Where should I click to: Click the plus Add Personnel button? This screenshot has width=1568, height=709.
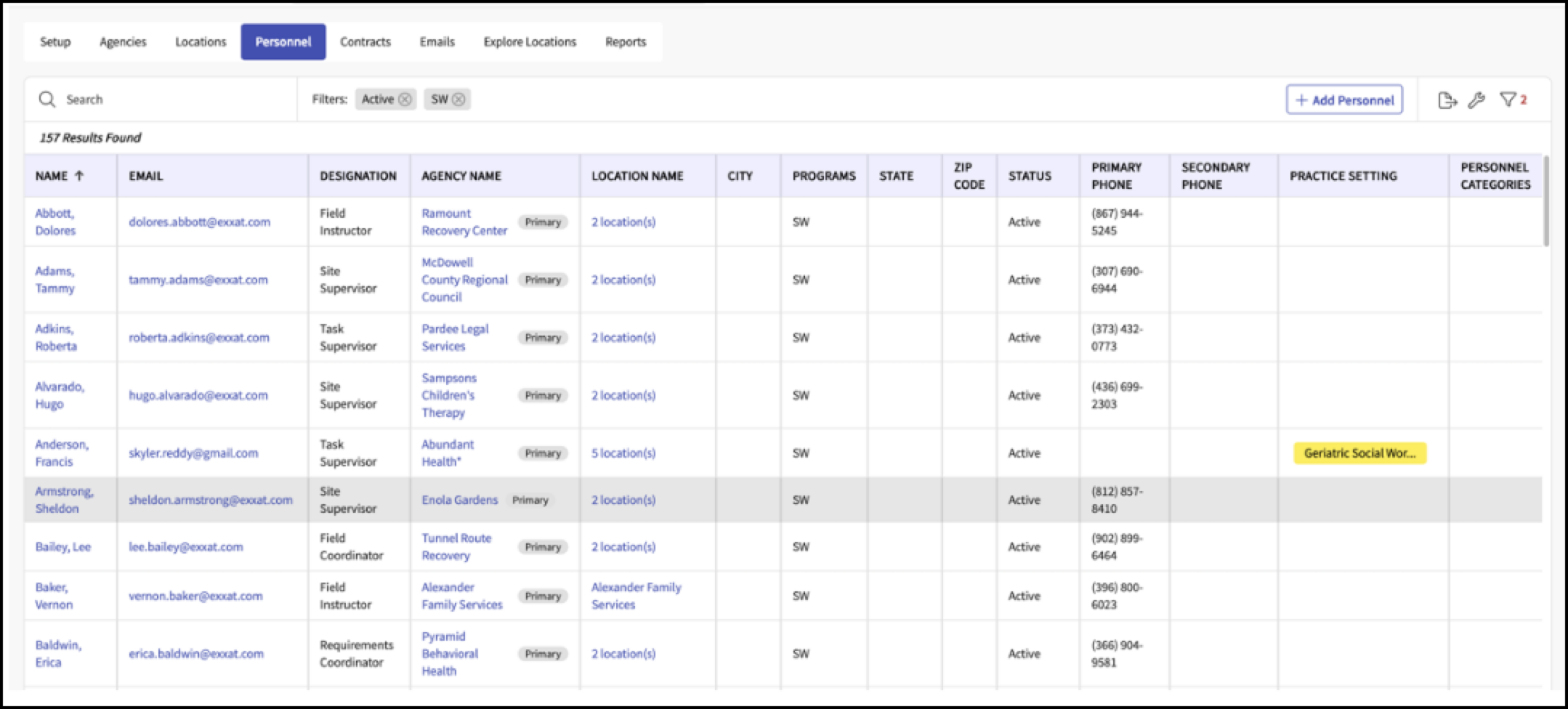pyautogui.click(x=1344, y=100)
